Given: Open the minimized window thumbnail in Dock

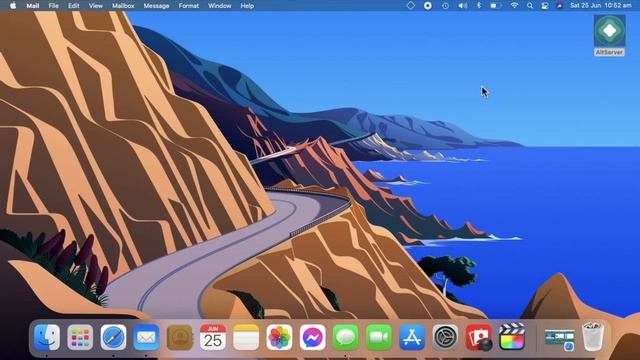Looking at the screenshot, I should click(560, 340).
